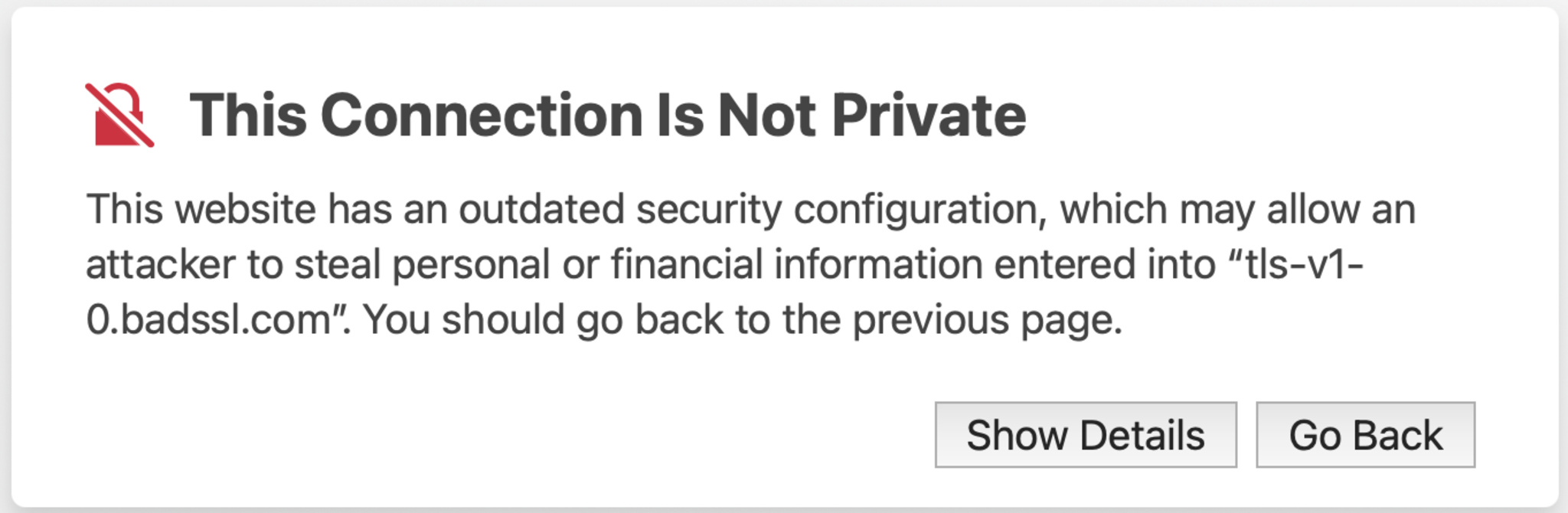Click the word 'This' in the heading
Screen dimensions: 1568x513
[248, 115]
